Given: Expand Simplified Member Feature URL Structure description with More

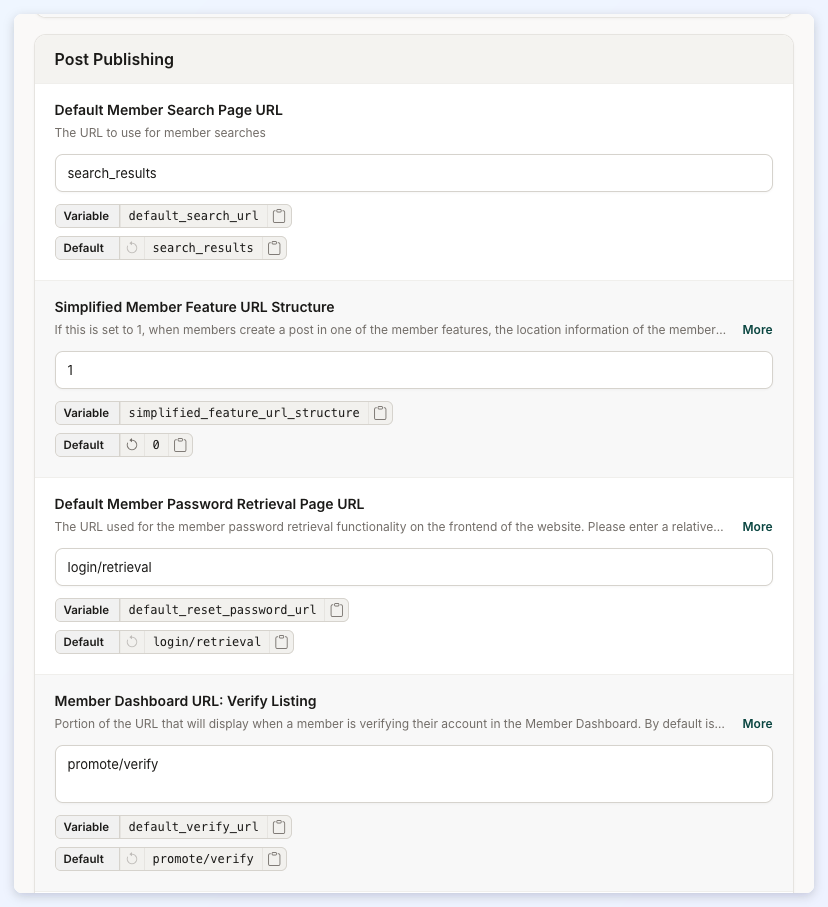Looking at the screenshot, I should (x=757, y=330).
